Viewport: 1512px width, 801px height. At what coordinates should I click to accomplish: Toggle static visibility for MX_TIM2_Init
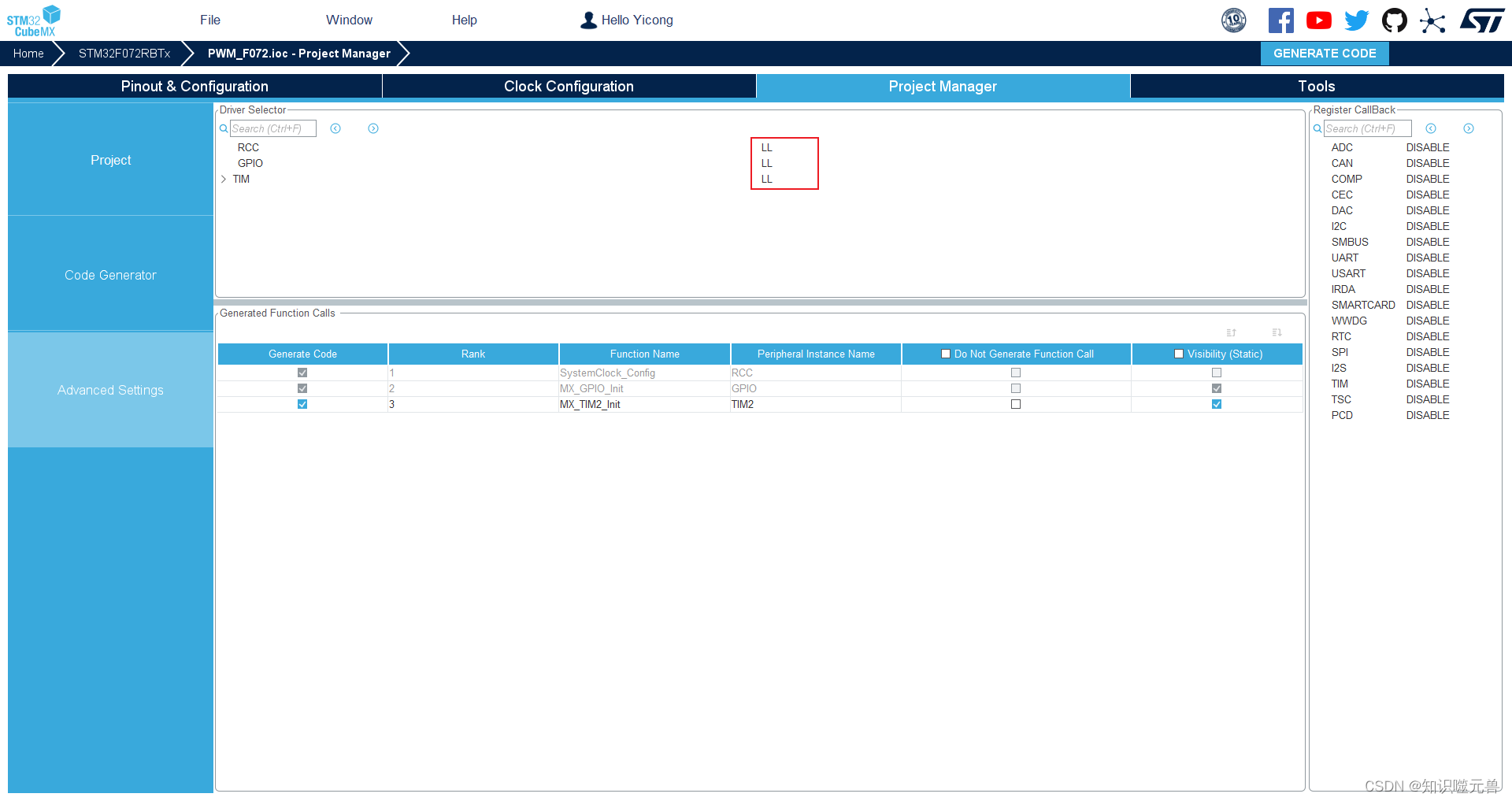point(1217,404)
